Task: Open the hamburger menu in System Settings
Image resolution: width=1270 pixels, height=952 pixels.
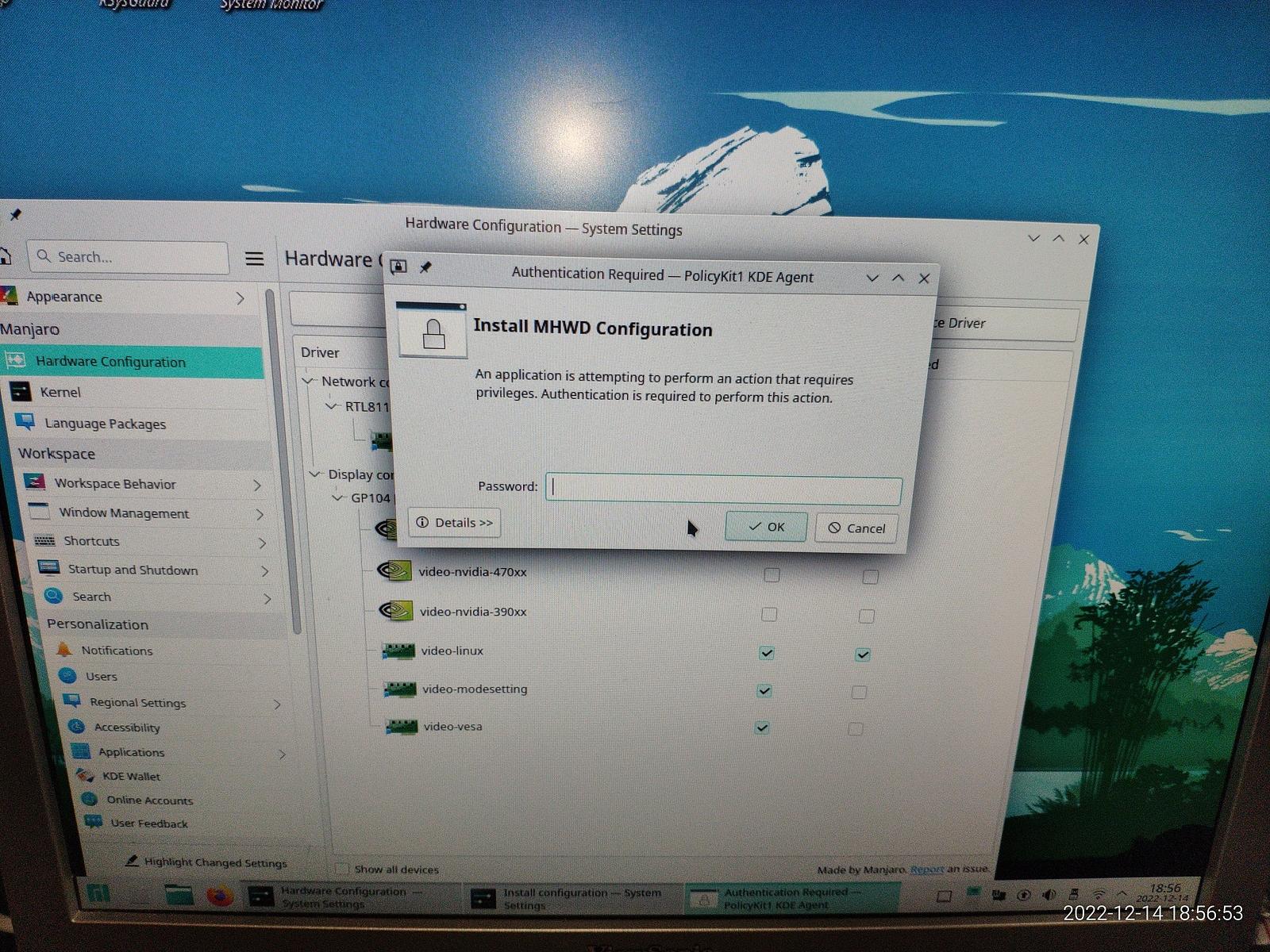Action: tap(254, 259)
